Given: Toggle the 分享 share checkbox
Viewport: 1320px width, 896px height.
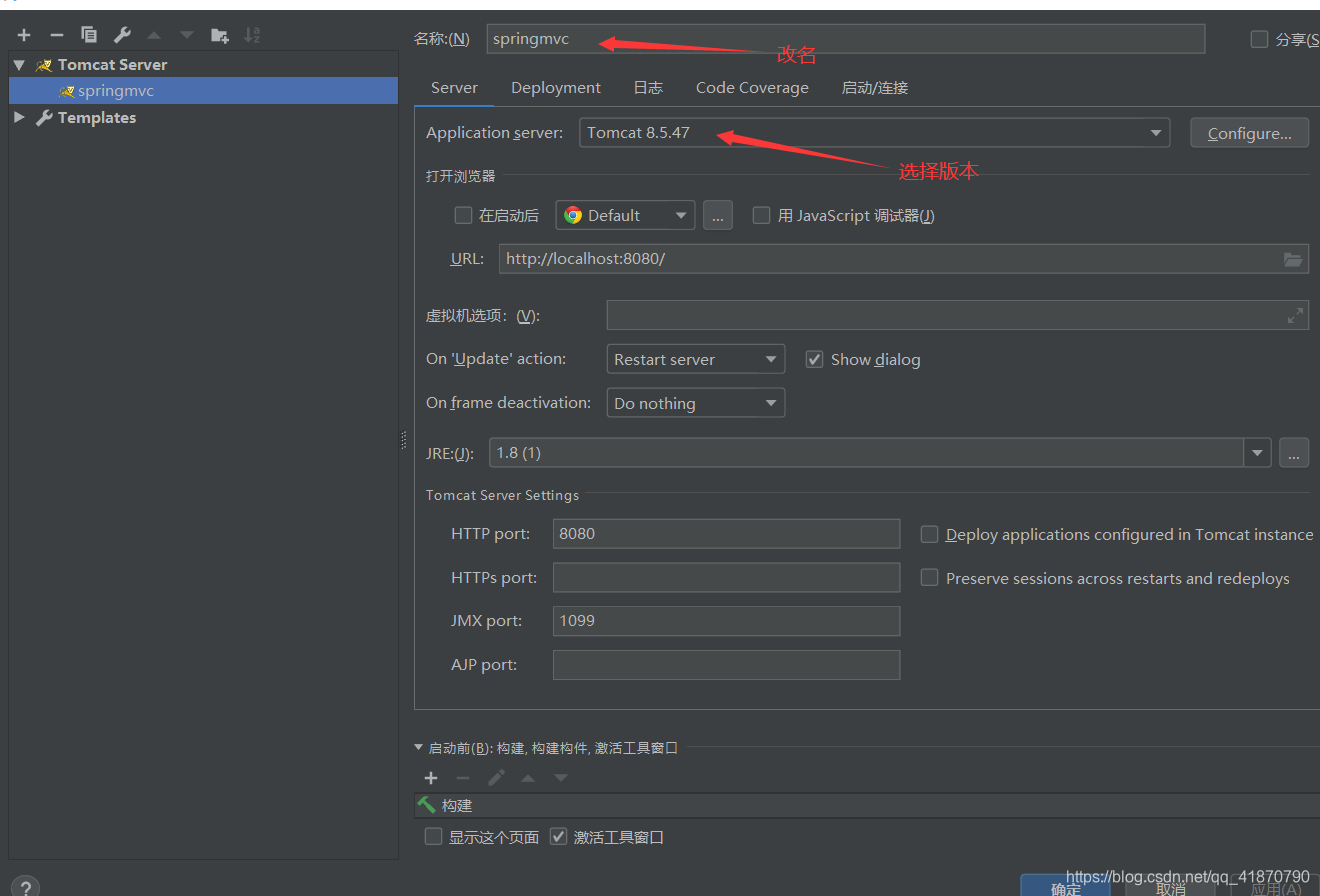Looking at the screenshot, I should click(x=1259, y=39).
